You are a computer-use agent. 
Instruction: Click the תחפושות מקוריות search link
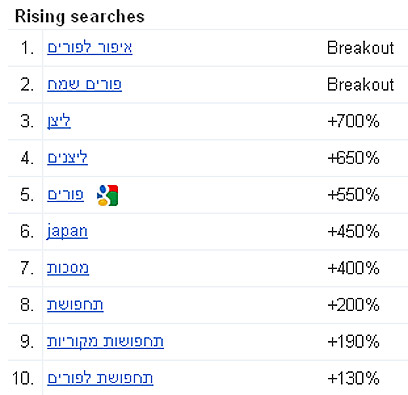[105, 342]
